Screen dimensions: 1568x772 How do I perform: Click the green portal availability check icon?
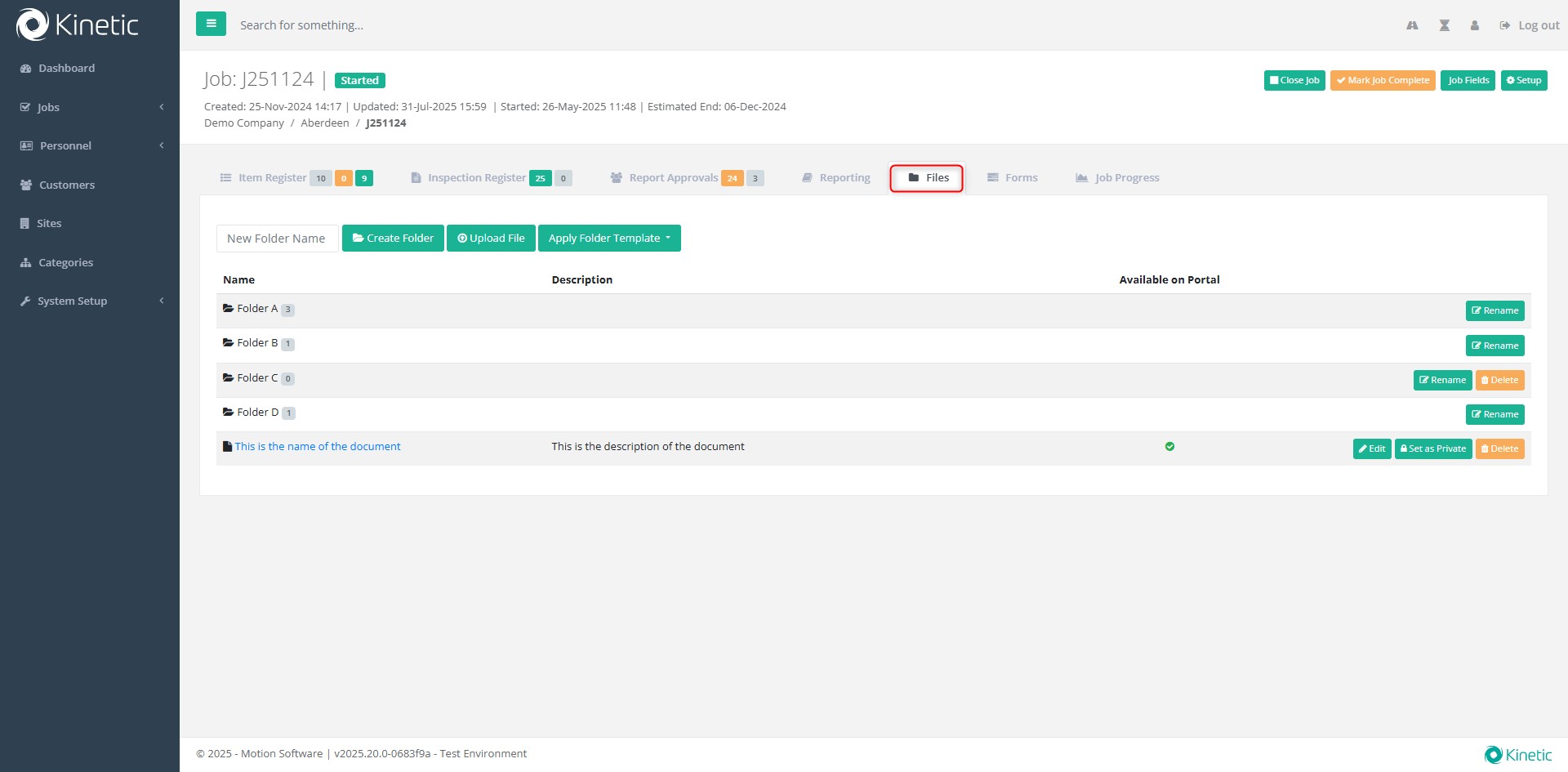[x=1169, y=447]
